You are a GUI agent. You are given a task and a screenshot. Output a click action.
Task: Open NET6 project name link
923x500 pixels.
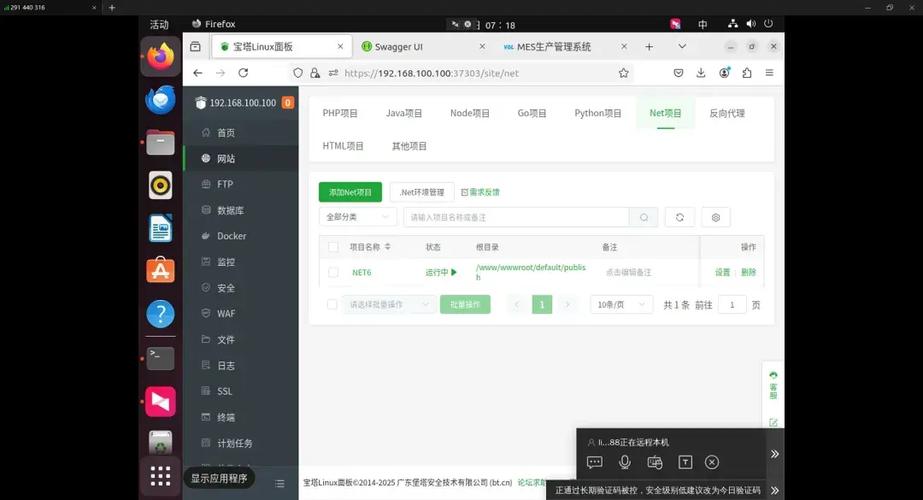pos(361,272)
